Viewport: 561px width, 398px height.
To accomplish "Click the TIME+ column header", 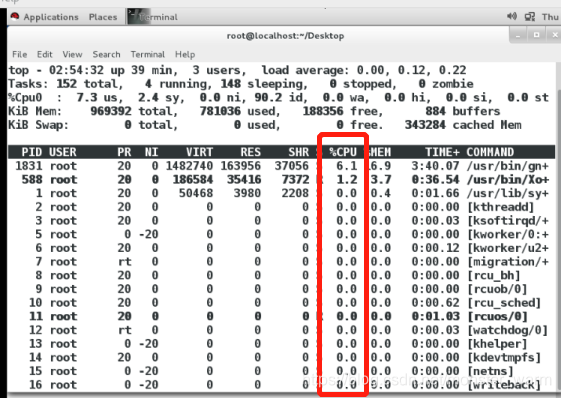I will (442, 152).
